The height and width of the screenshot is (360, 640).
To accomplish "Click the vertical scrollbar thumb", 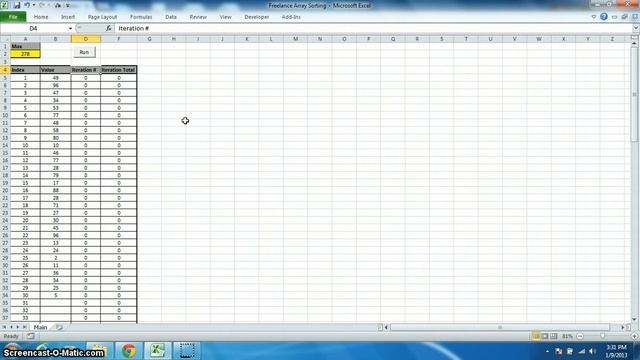I will click(x=635, y=94).
